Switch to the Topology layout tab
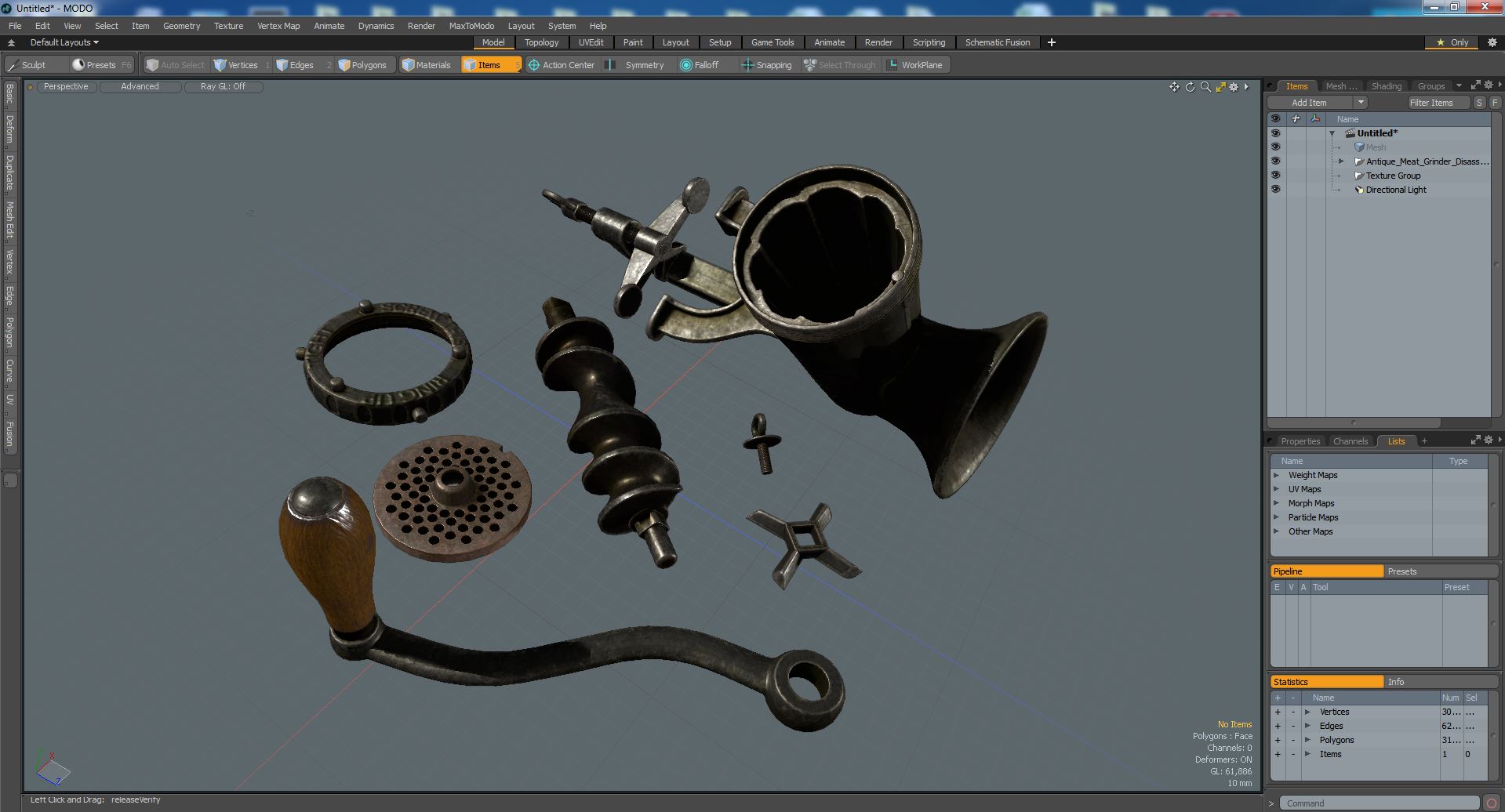 541,42
